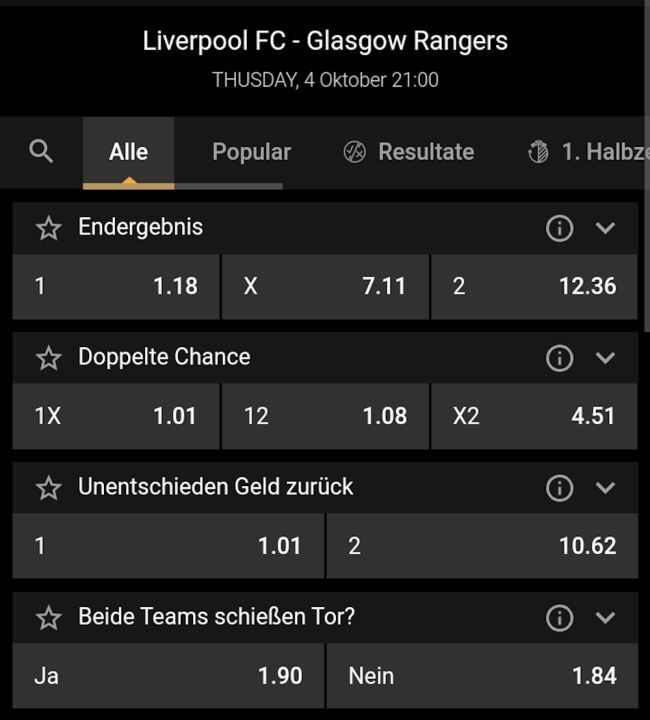Pick double chance X2 at 4.51
Screen dimensions: 650x720
pyautogui.click(x=534, y=416)
